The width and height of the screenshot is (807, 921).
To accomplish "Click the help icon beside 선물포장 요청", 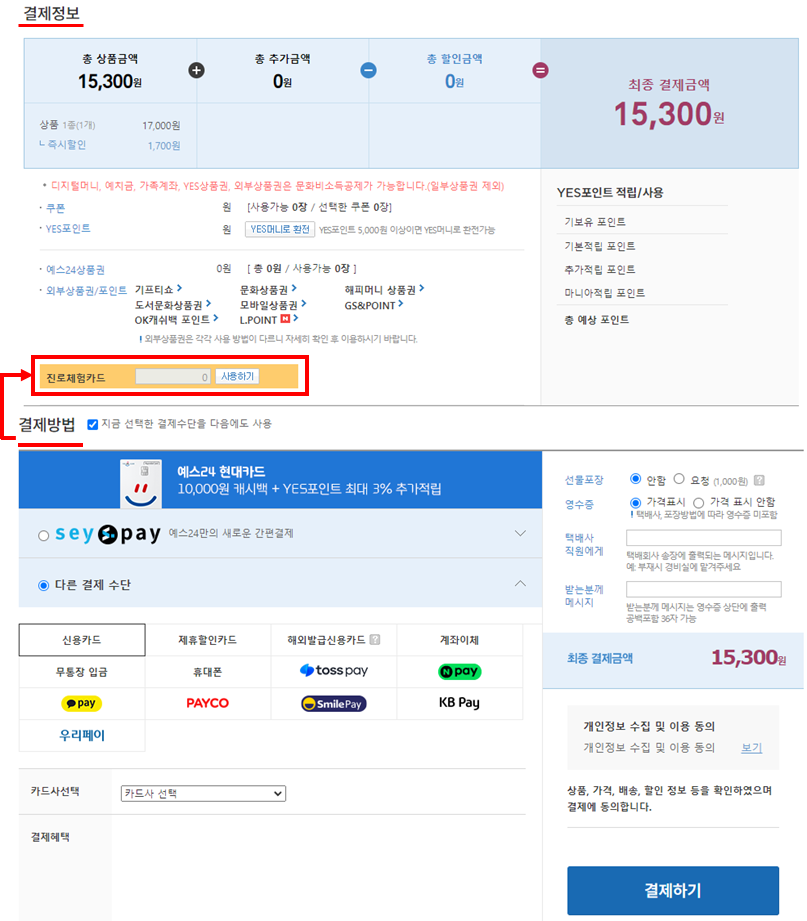I will coord(759,480).
